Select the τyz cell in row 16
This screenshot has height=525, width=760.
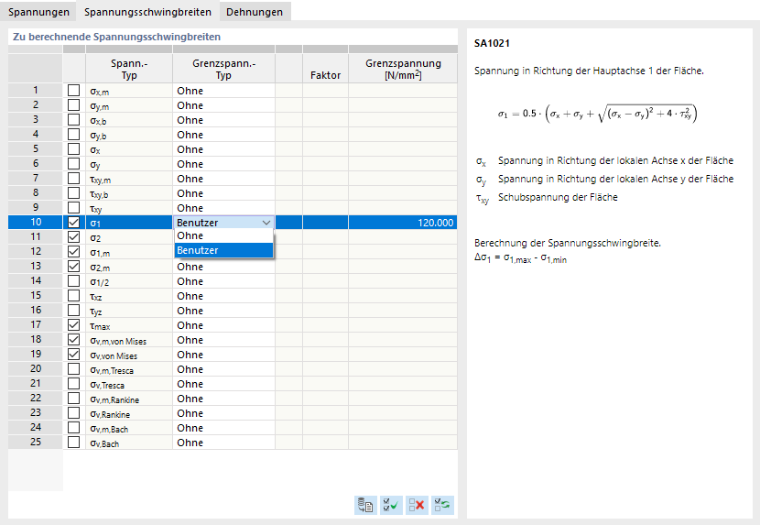129,311
